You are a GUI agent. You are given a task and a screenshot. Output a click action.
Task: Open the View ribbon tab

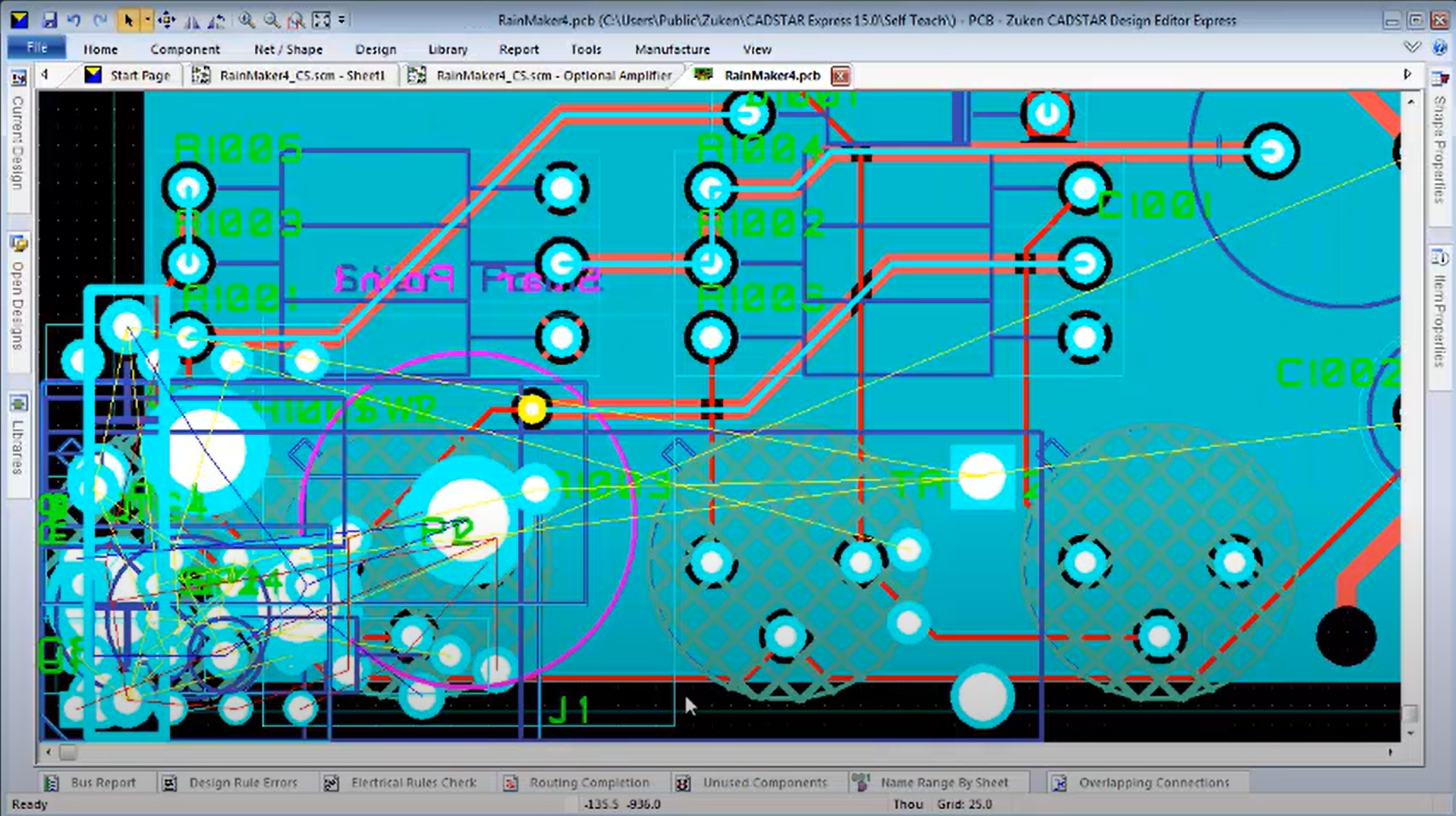click(x=756, y=49)
